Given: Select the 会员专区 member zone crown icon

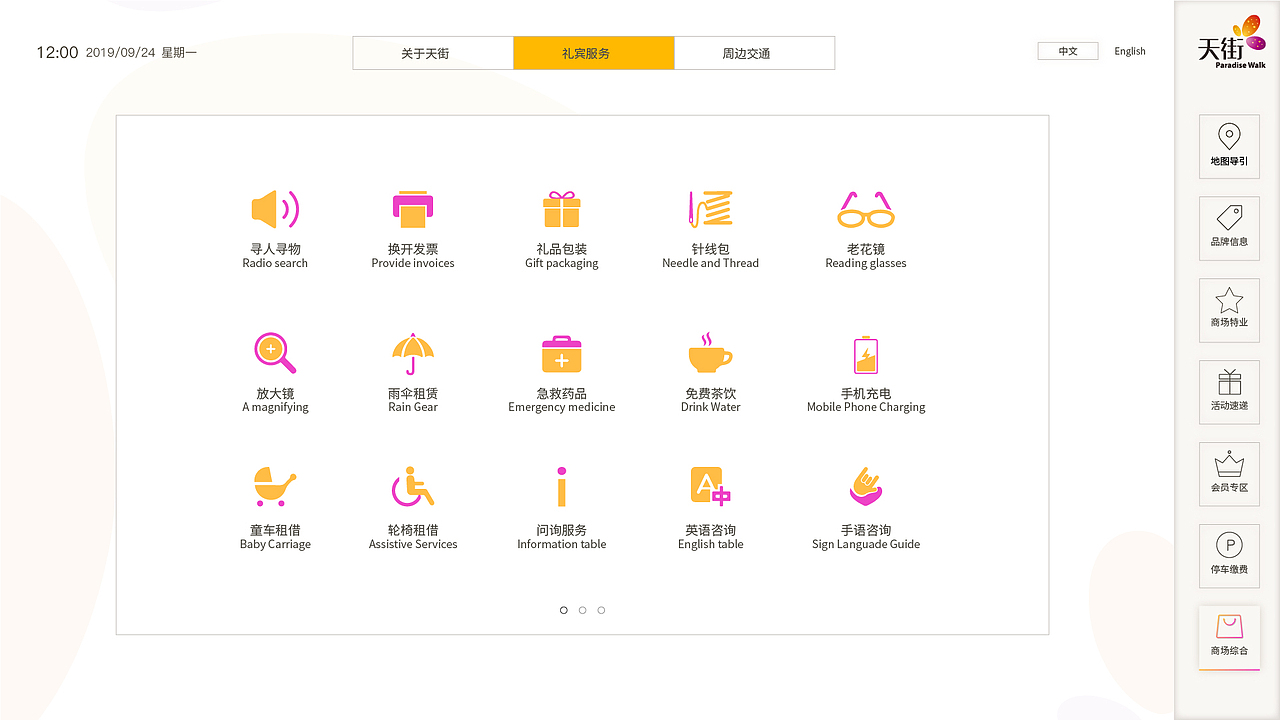Looking at the screenshot, I should coord(1229,474).
